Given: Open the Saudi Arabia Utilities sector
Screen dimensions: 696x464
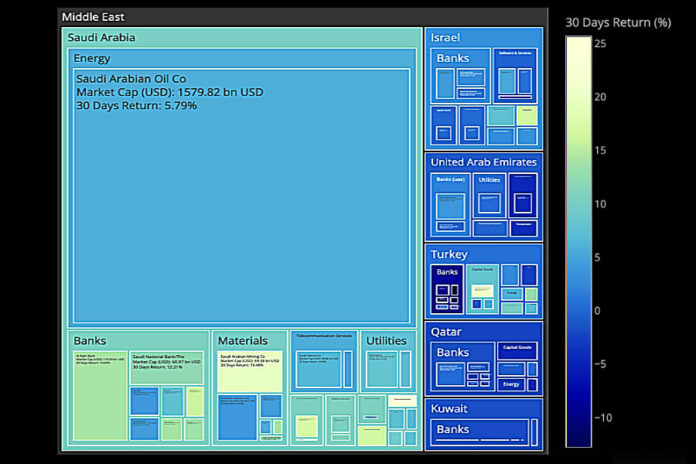Looking at the screenshot, I should pyautogui.click(x=386, y=341).
